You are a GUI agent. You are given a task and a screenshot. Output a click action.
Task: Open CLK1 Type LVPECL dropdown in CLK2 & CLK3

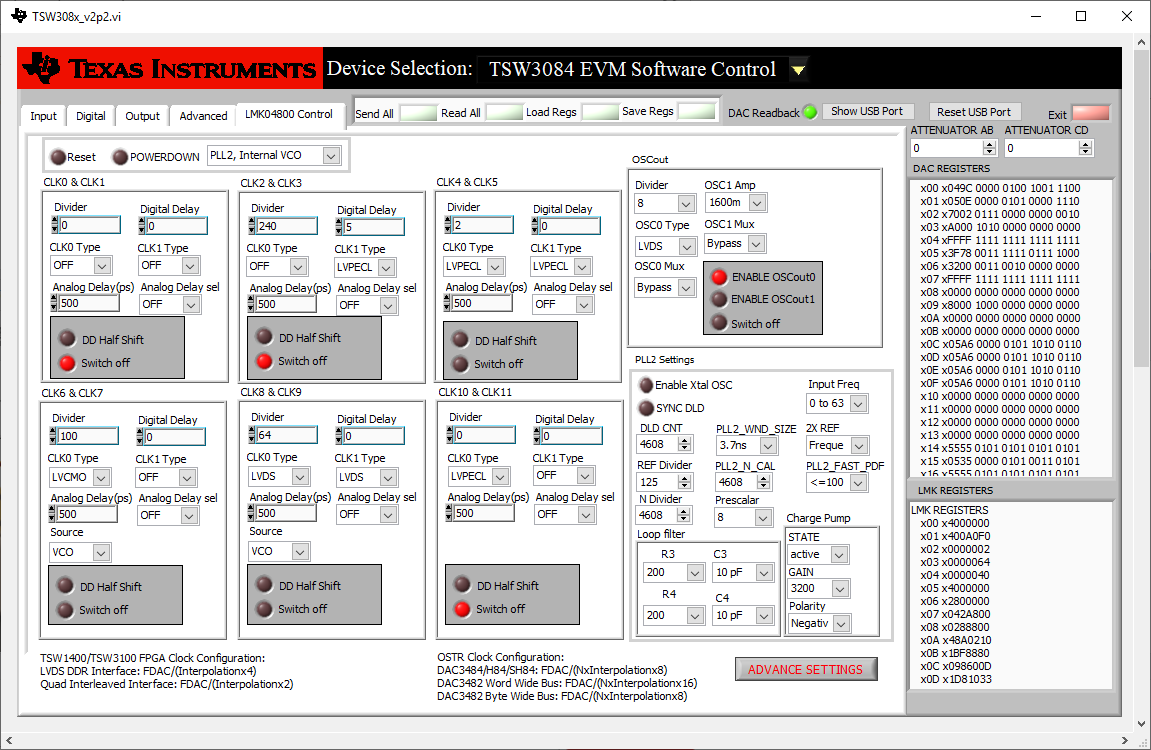387,267
